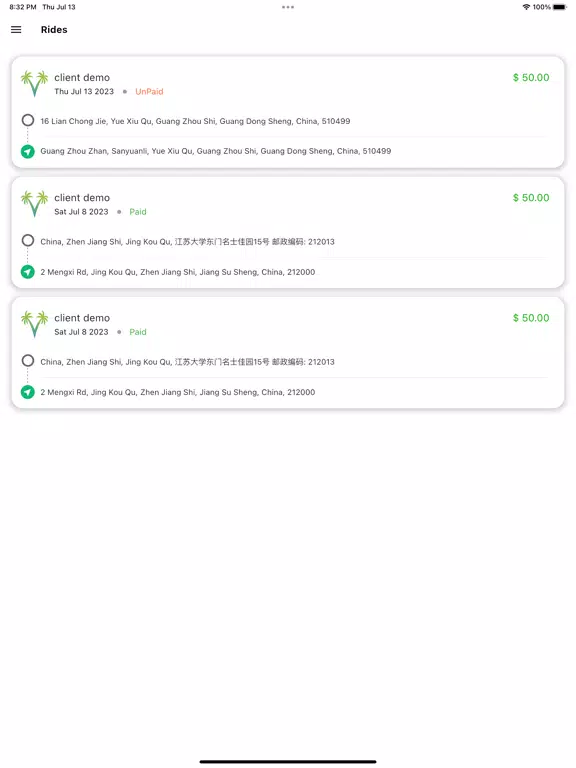Tap green destination arrow for Guang Zhou Zhan
Image resolution: width=576 pixels, height=768 pixels.
(28, 151)
